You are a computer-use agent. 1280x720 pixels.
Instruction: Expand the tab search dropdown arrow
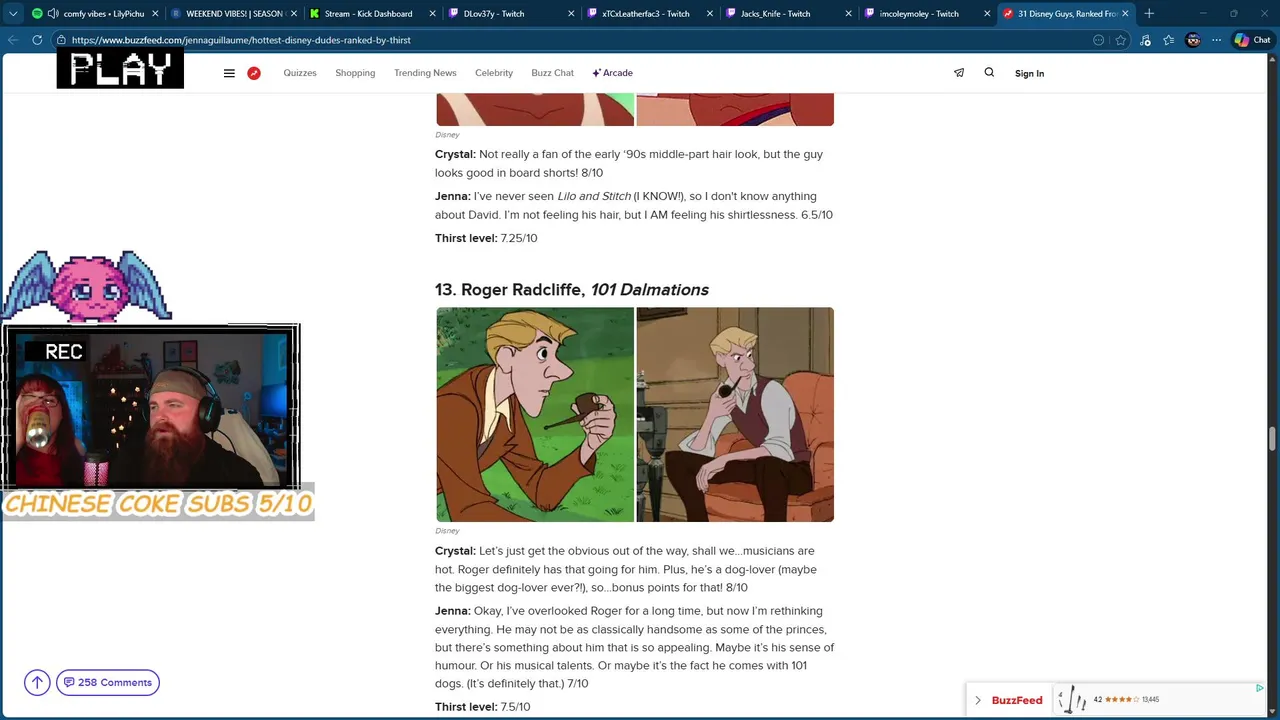[x=13, y=14]
